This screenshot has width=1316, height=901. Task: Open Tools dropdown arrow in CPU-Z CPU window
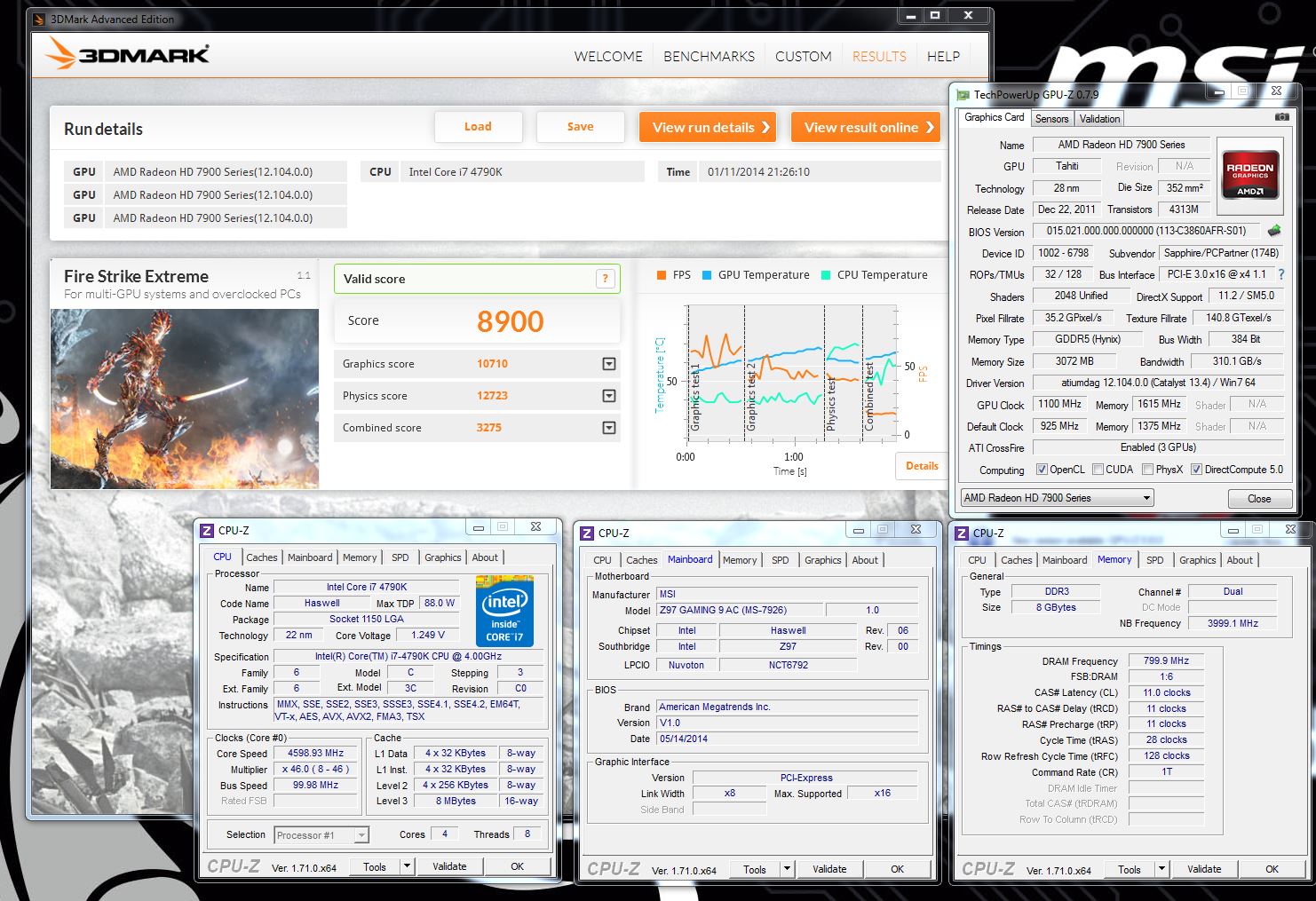coord(407,866)
